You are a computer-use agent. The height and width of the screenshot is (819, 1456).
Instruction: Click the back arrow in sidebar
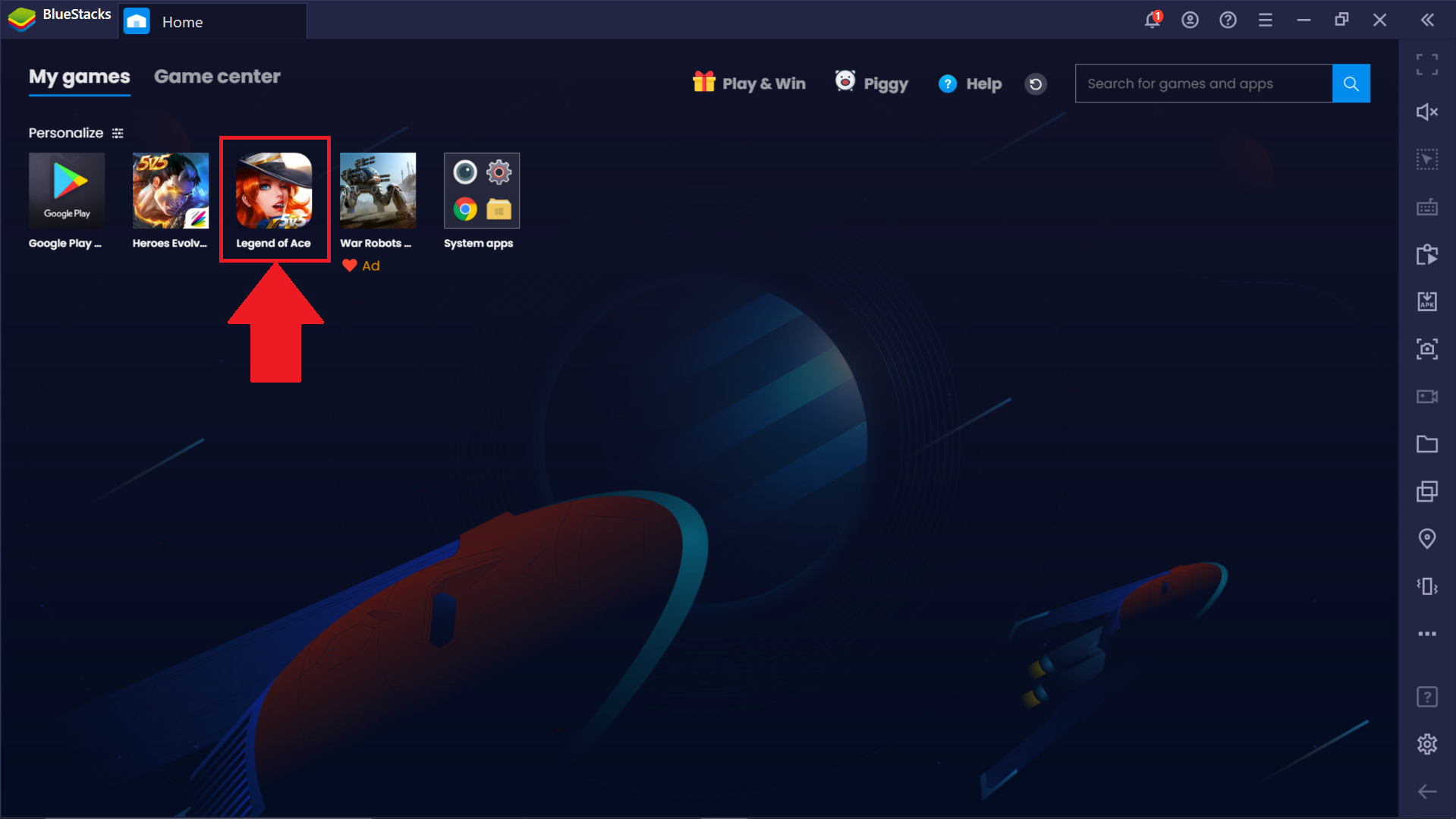[x=1427, y=792]
